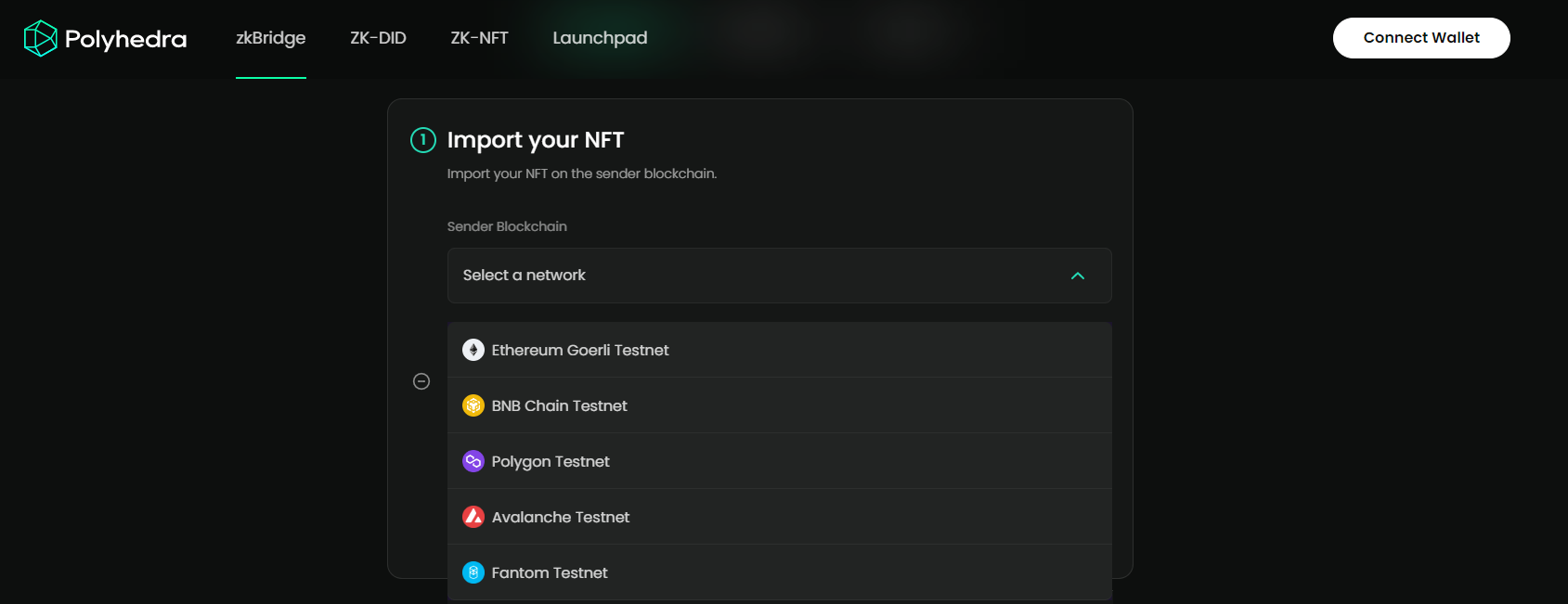The width and height of the screenshot is (1568, 604).
Task: Select the Polygon icon
Action: (x=473, y=461)
